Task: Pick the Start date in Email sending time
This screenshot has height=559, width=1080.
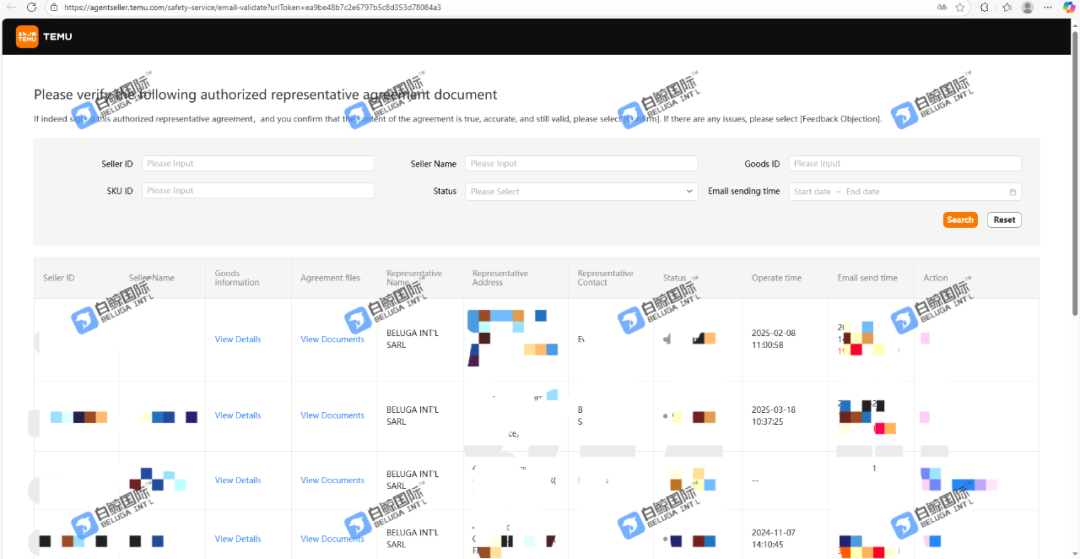Action: [812, 192]
